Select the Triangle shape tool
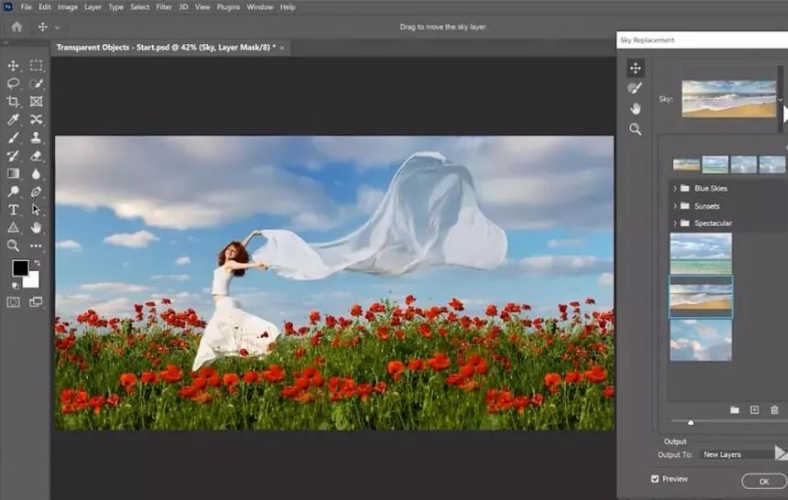Viewport: 788px width, 500px height. point(13,228)
